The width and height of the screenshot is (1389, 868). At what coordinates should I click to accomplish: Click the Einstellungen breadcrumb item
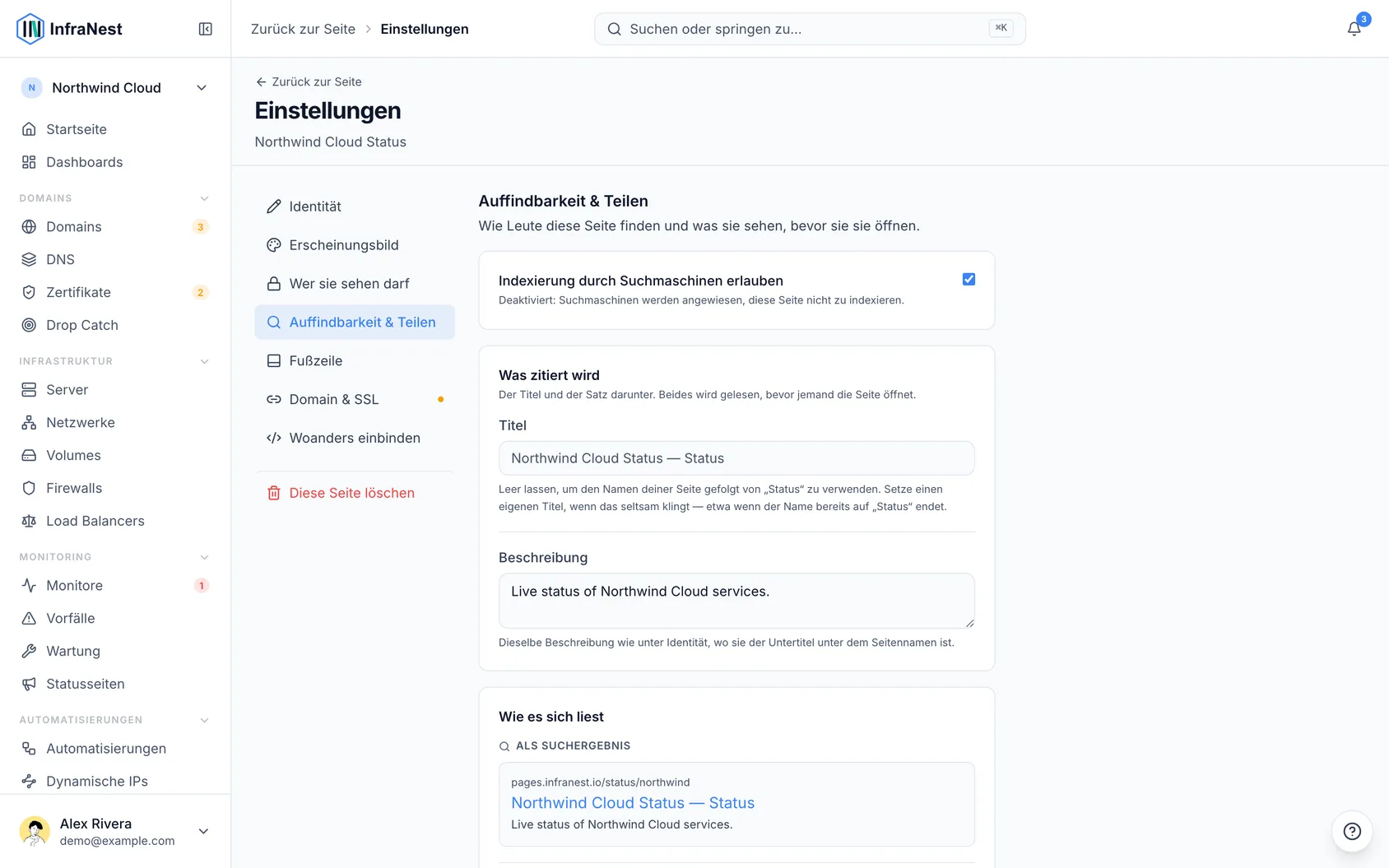pos(425,29)
